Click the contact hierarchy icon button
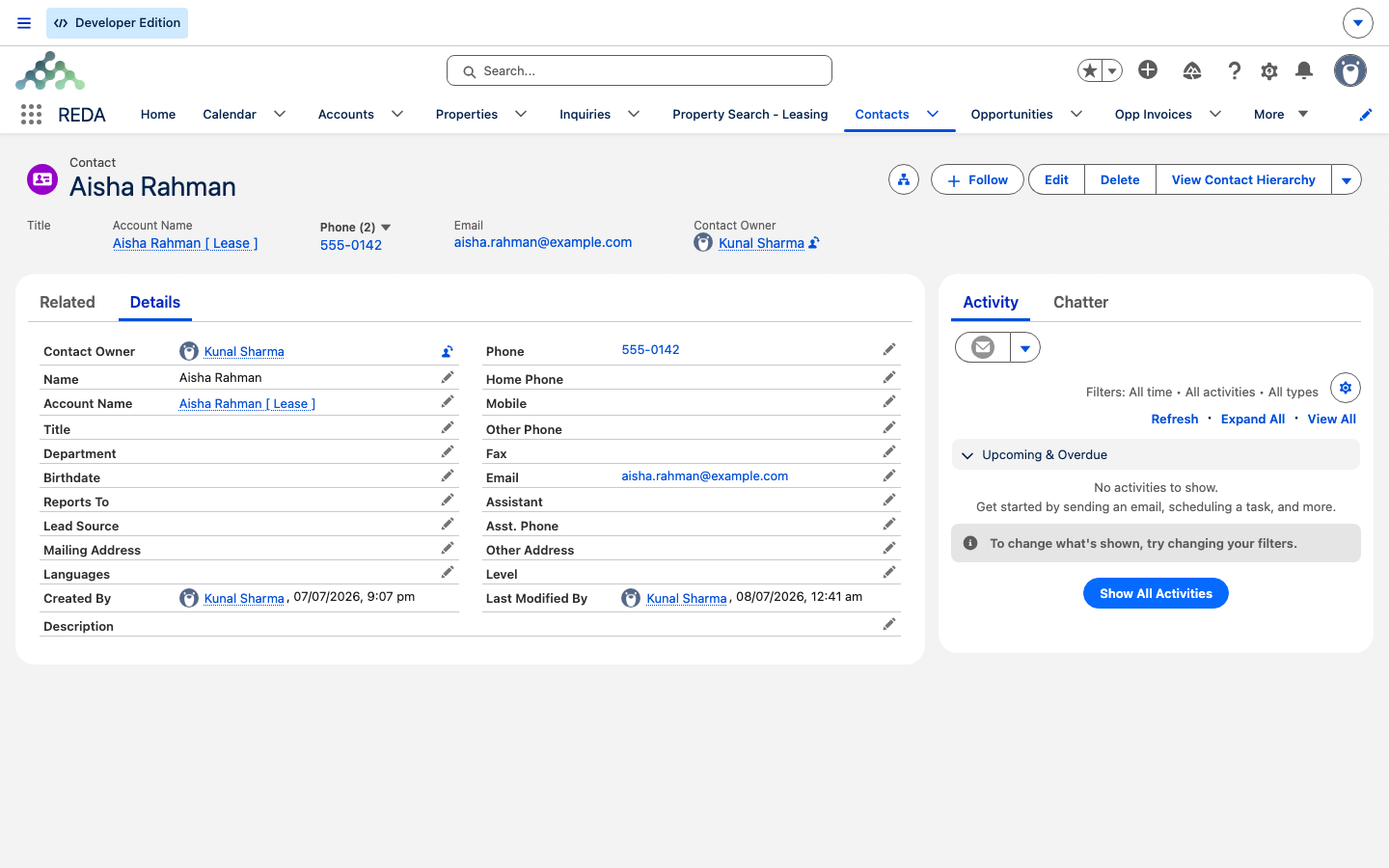The image size is (1389, 868). coord(904,179)
